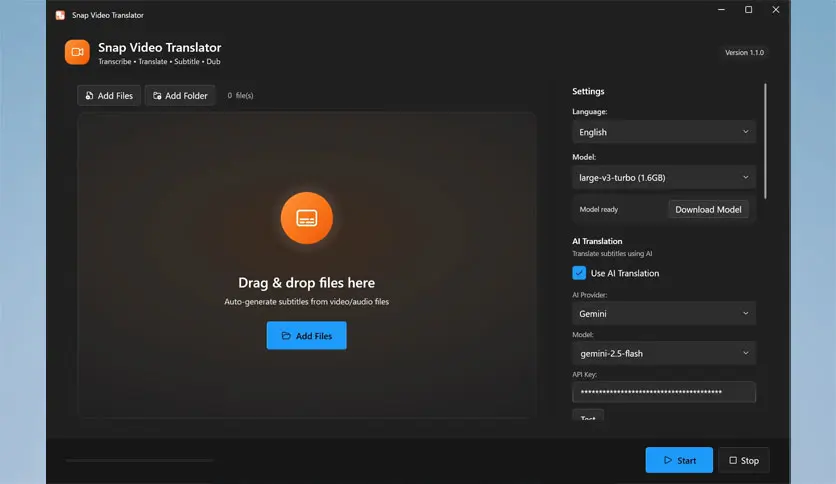
Task: Click the orange subtitle icon in drop area
Action: click(x=307, y=218)
